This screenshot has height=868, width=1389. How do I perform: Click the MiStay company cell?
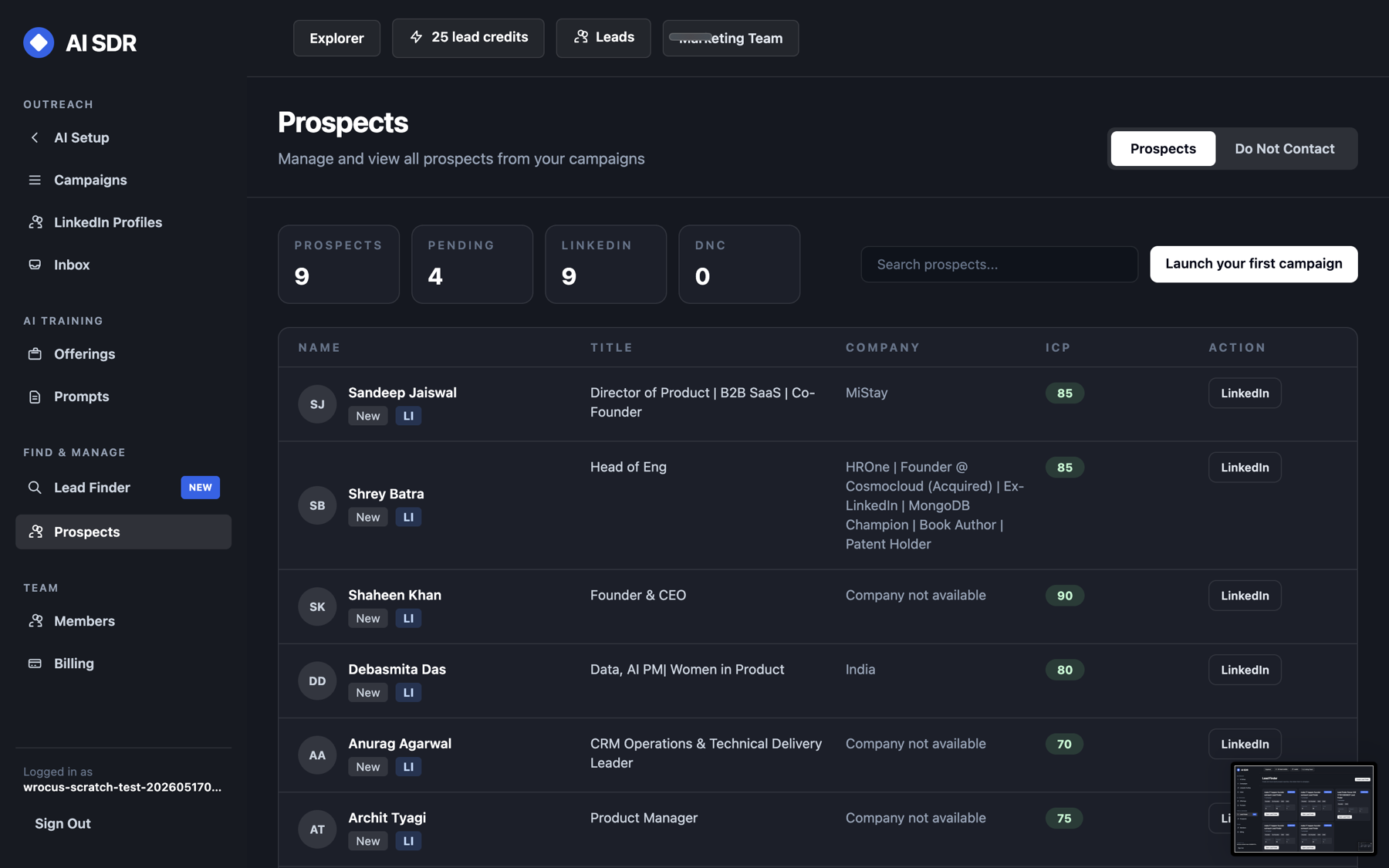[867, 393]
